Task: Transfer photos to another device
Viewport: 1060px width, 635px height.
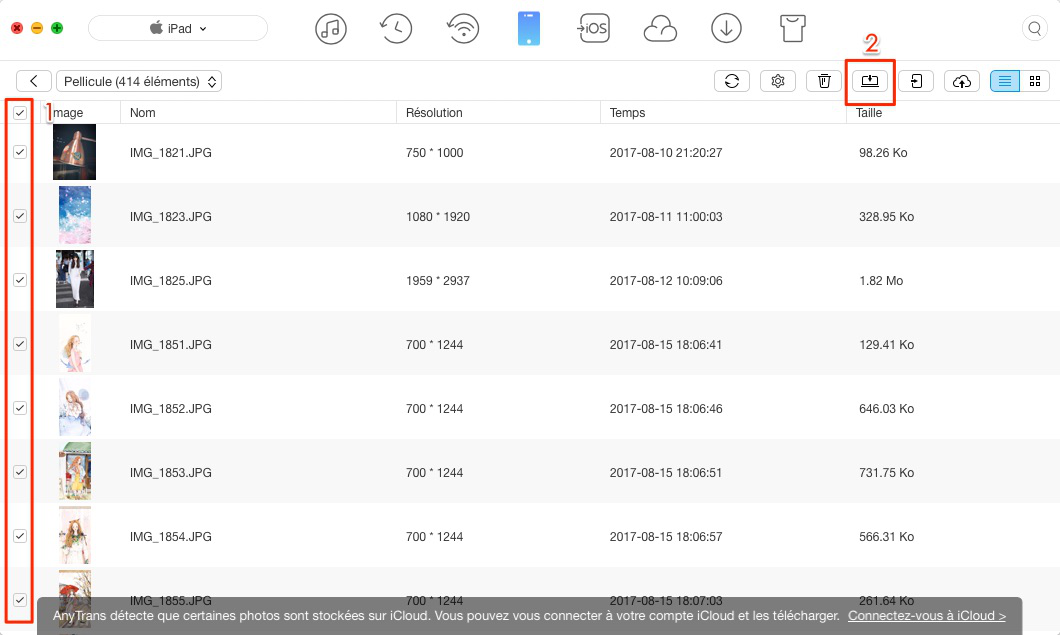Action: [x=916, y=81]
